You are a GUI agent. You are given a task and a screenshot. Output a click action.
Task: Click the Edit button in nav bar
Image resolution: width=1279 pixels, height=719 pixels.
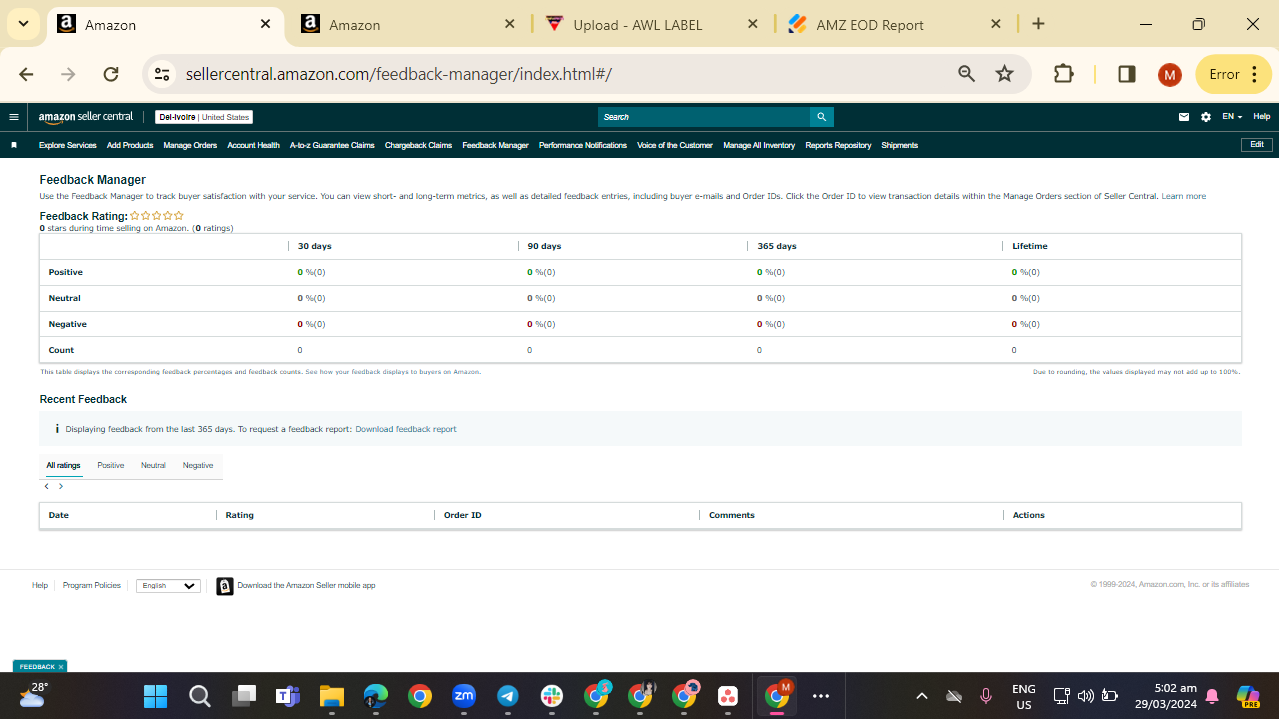click(x=1257, y=144)
